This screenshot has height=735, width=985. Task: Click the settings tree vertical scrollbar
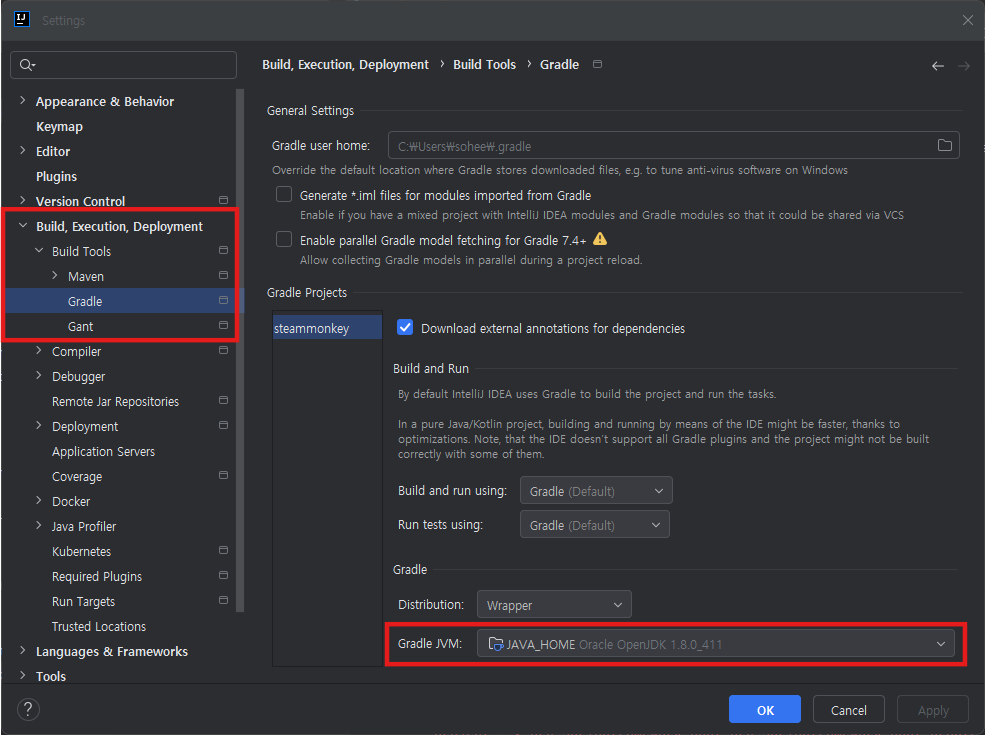tap(239, 350)
